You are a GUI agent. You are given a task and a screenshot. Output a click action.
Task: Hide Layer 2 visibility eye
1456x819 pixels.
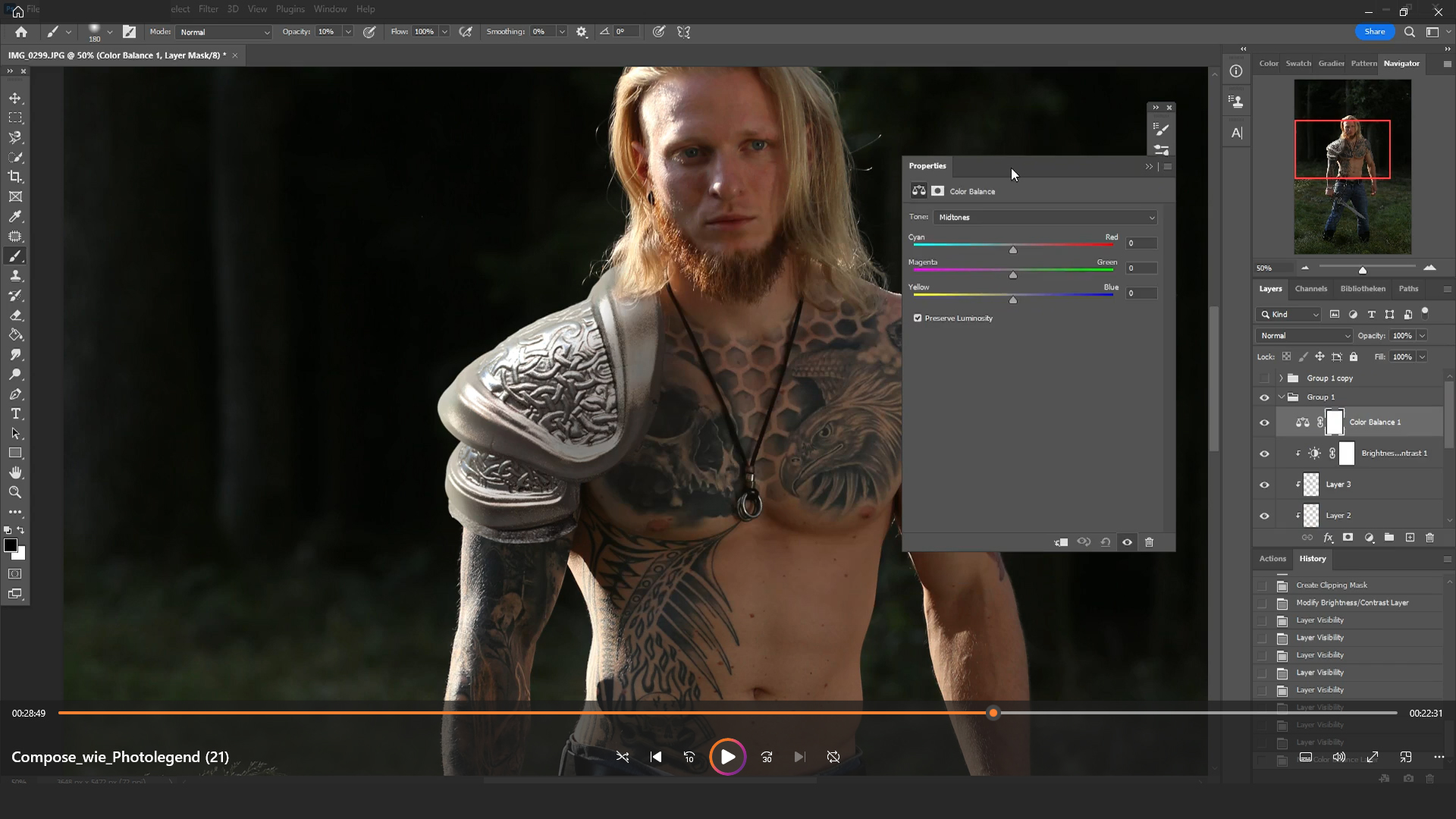point(1264,516)
